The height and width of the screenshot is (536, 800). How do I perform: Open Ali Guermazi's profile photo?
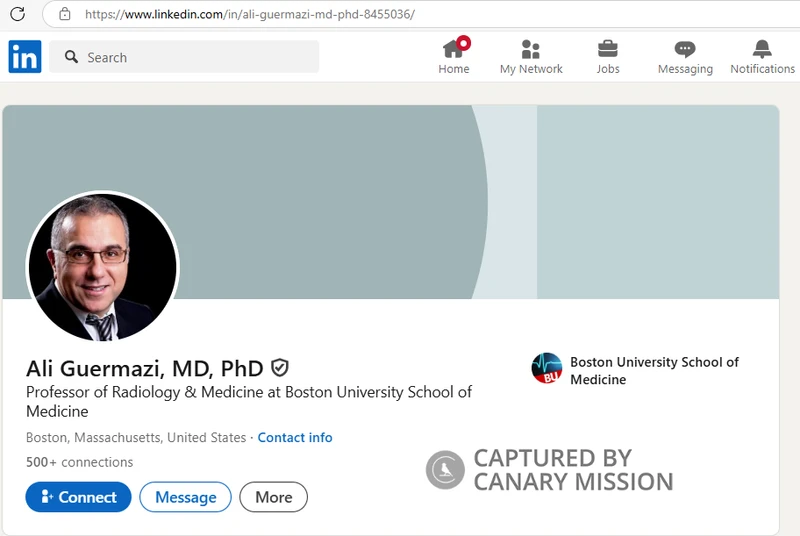coord(103,266)
